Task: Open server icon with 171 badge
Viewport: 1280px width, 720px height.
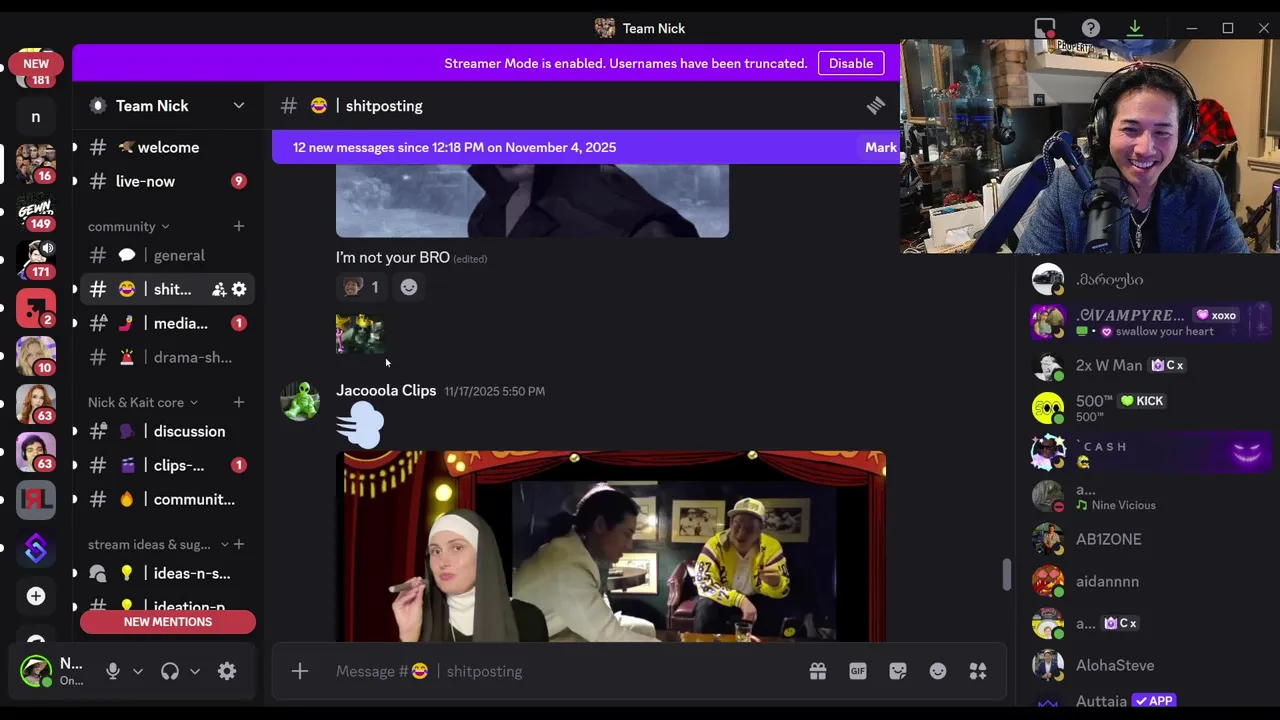Action: point(36,259)
